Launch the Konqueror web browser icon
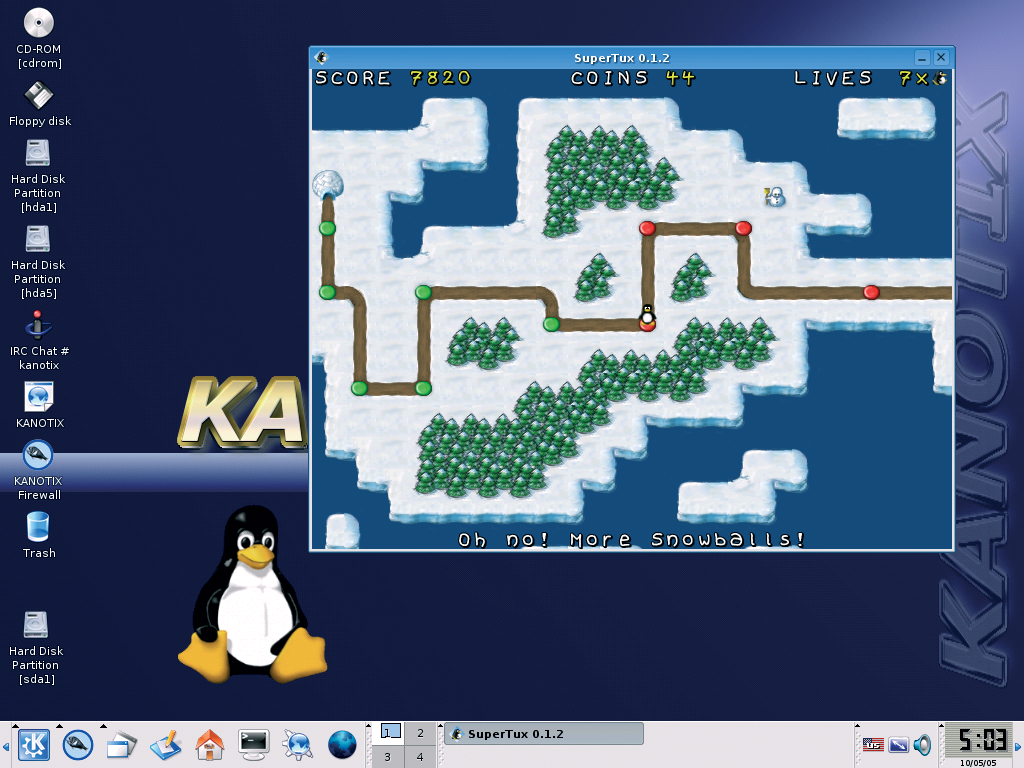The image size is (1024, 768). (298, 745)
